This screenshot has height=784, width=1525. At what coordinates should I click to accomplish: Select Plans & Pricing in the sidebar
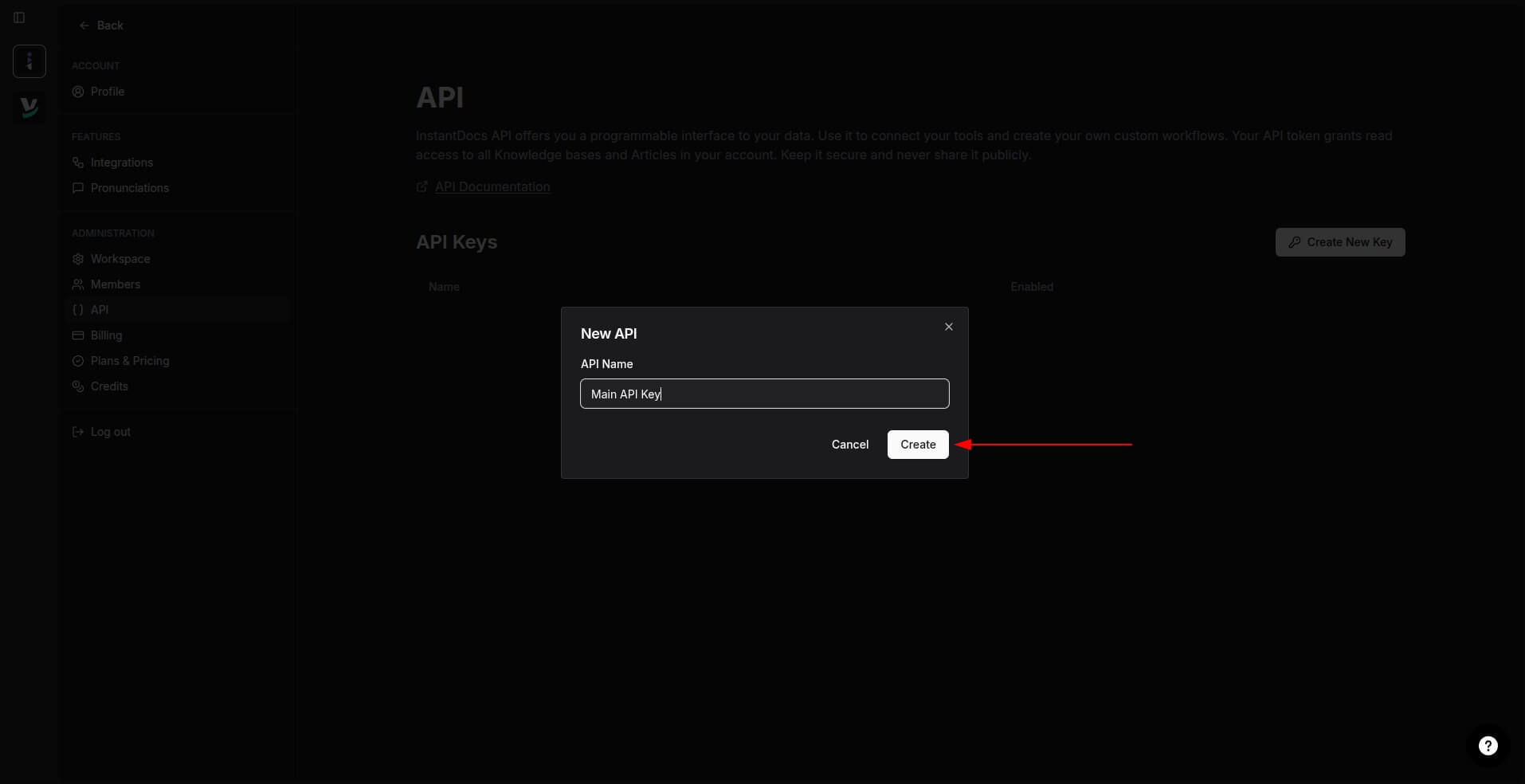[x=130, y=361]
